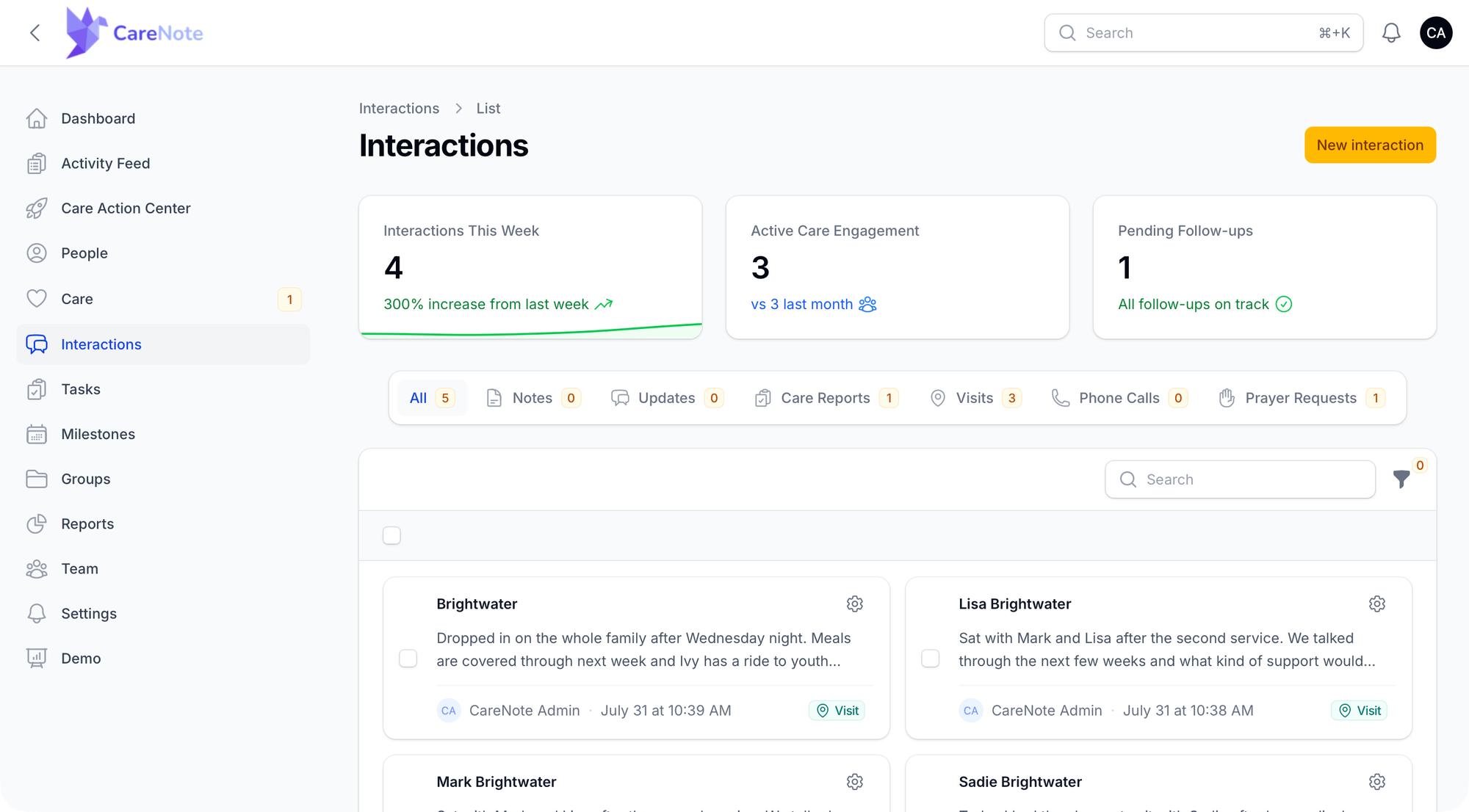1469x812 pixels.
Task: Switch to the Updates tab
Action: 668,398
